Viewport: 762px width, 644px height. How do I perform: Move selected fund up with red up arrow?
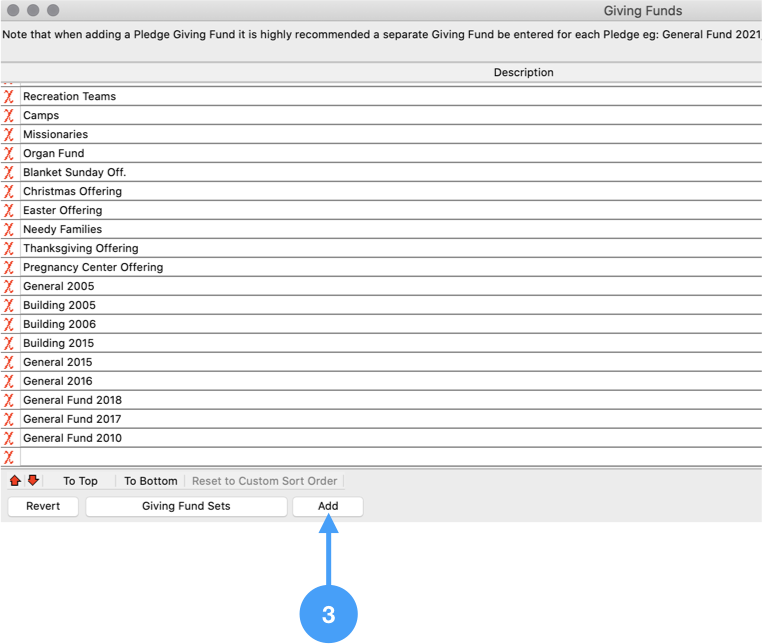point(15,481)
